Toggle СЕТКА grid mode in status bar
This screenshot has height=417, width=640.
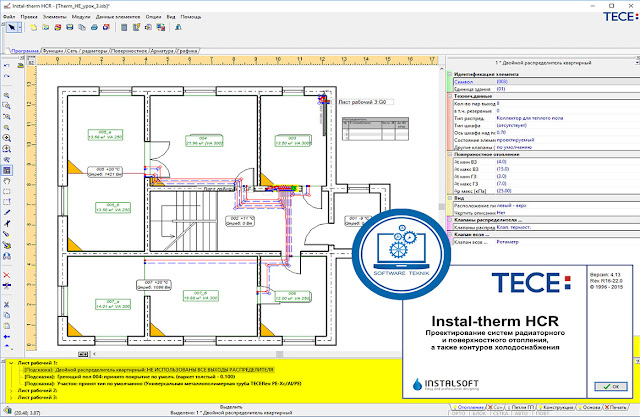point(500,413)
